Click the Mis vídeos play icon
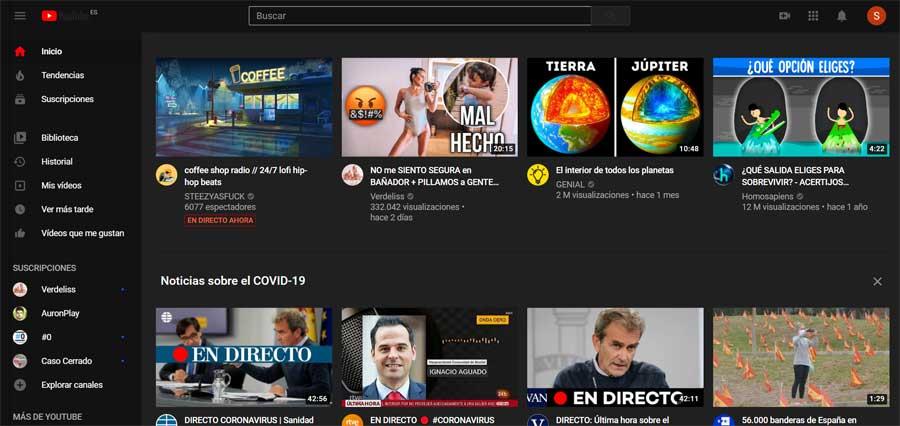The width and height of the screenshot is (900, 426). tap(20, 185)
